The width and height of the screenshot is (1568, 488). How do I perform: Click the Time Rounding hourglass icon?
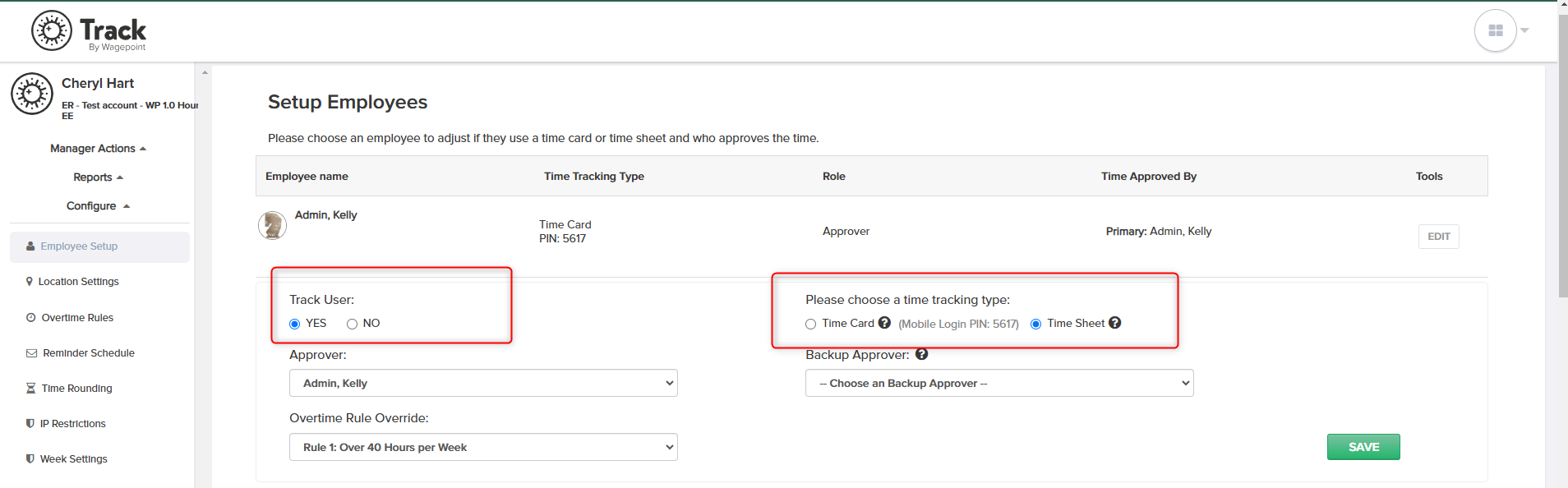click(x=30, y=388)
